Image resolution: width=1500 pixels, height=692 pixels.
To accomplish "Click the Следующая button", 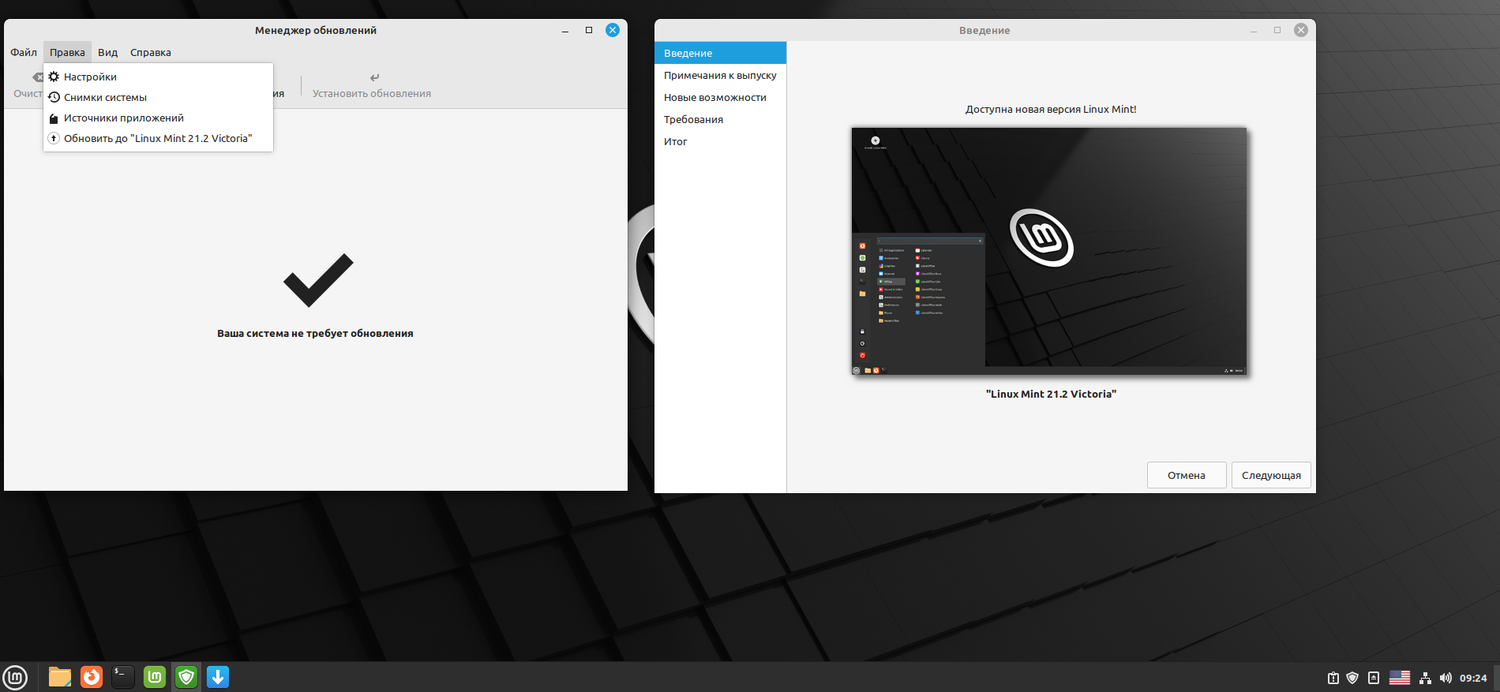I will pyautogui.click(x=1271, y=475).
